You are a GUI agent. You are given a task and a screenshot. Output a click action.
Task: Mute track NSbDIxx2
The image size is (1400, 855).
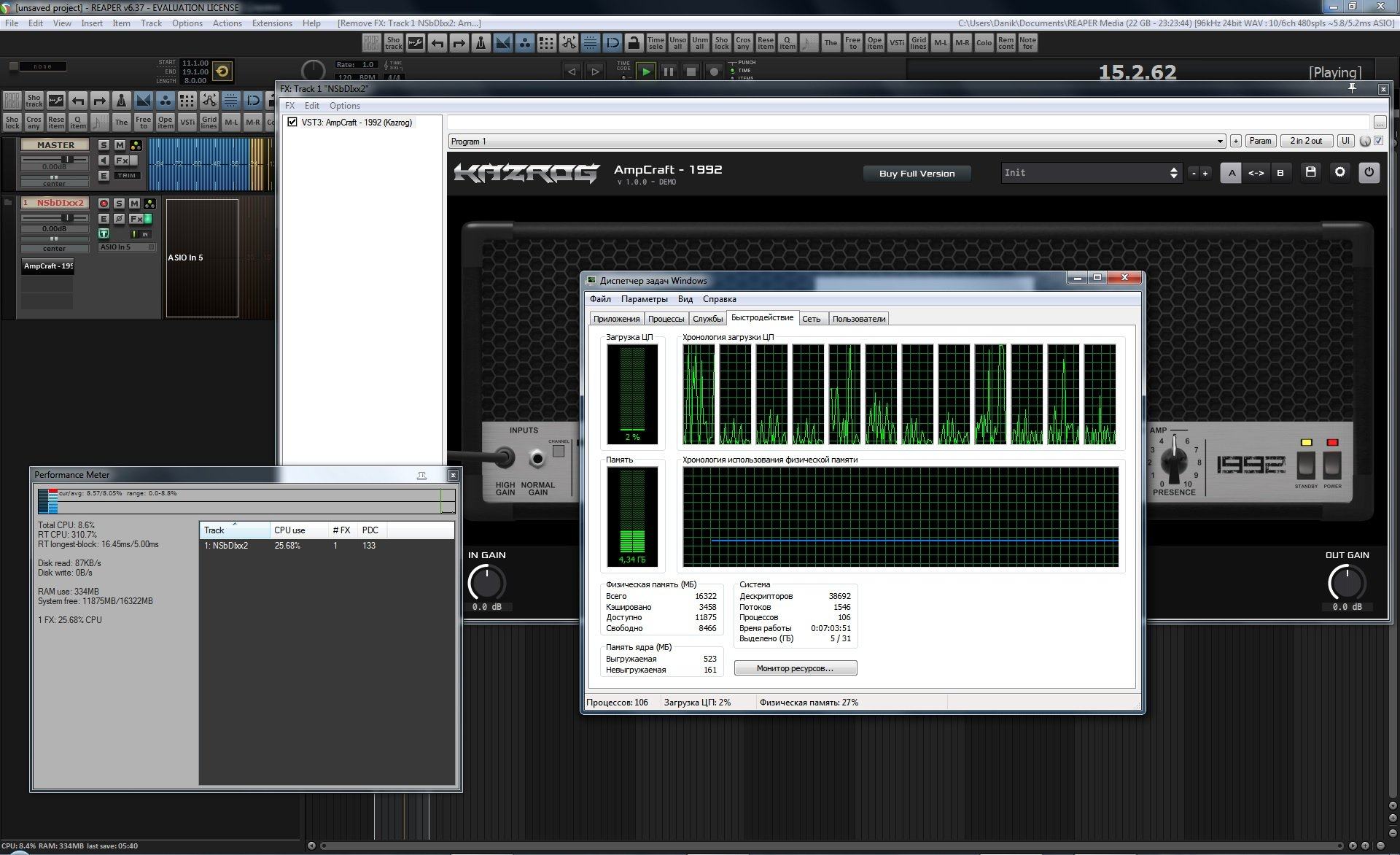click(134, 204)
